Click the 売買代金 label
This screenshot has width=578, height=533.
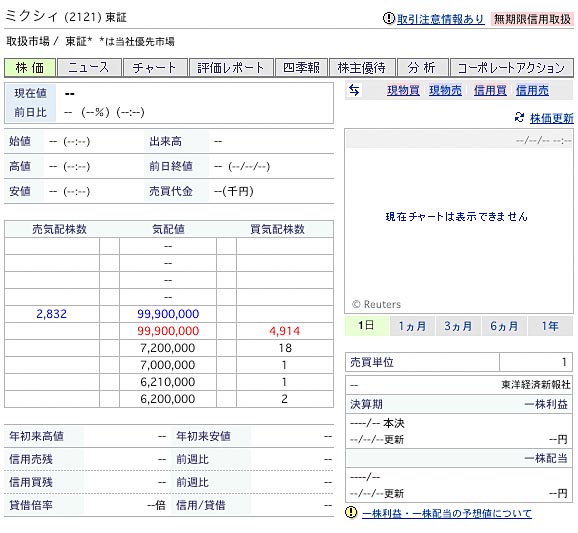pos(171,191)
